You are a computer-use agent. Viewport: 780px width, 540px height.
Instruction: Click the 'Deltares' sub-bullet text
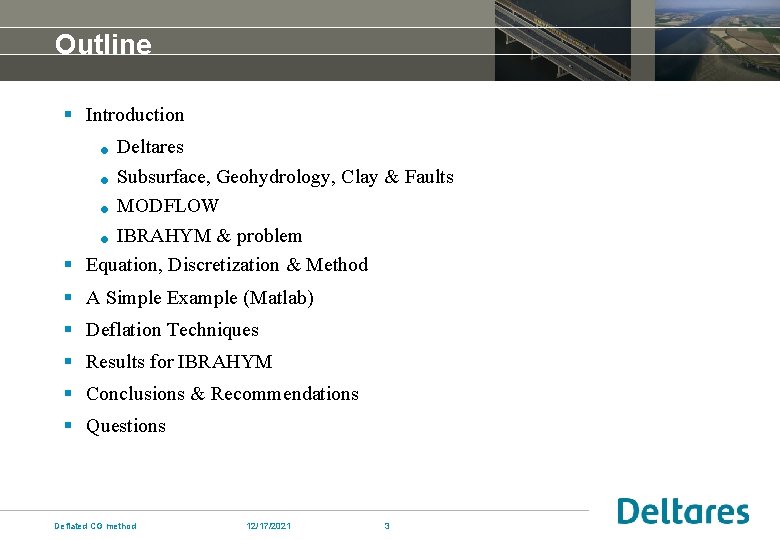point(150,147)
